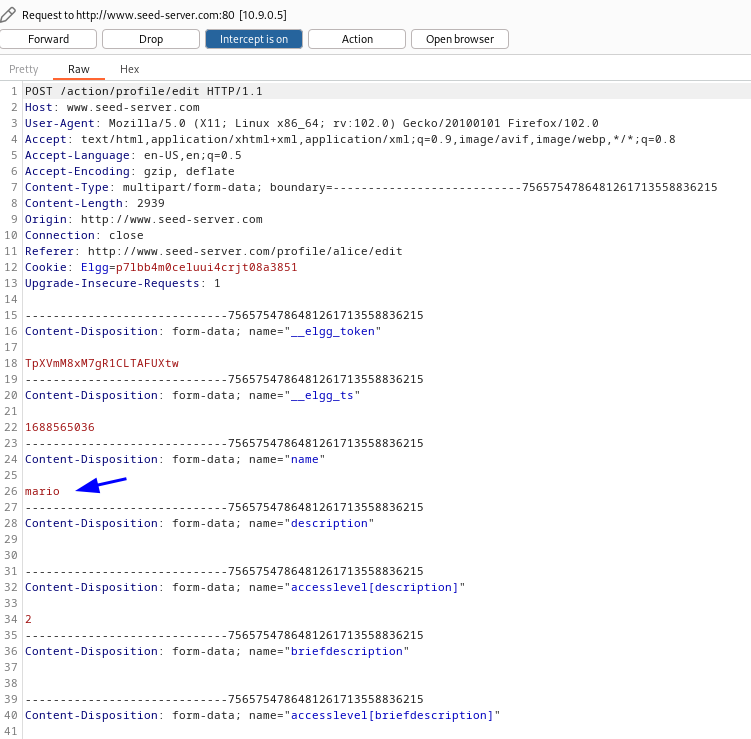Click the Origin header line
The height and width of the screenshot is (739, 751).
[x=144, y=219]
